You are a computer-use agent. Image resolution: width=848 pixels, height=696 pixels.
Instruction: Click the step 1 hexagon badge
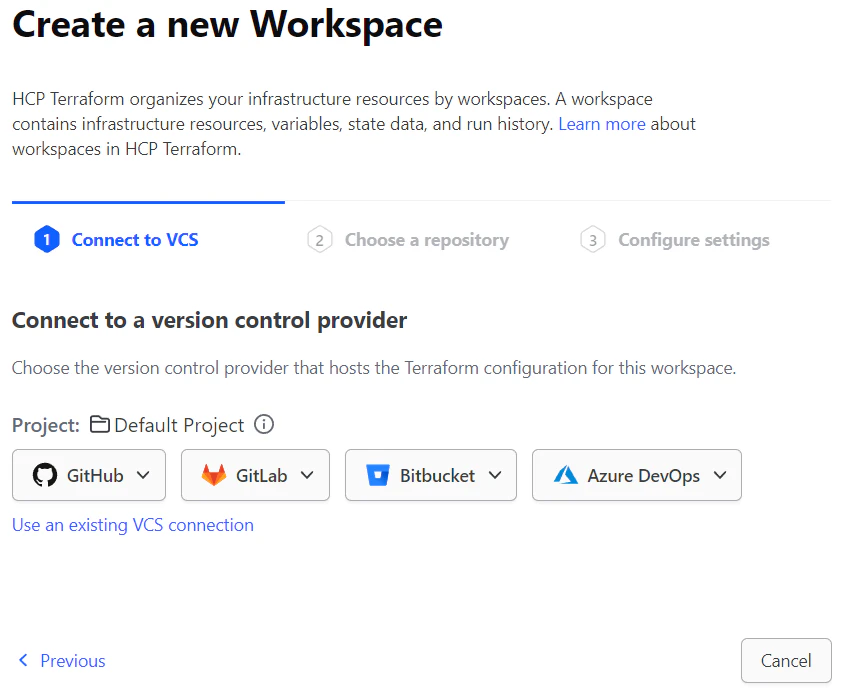coord(47,240)
